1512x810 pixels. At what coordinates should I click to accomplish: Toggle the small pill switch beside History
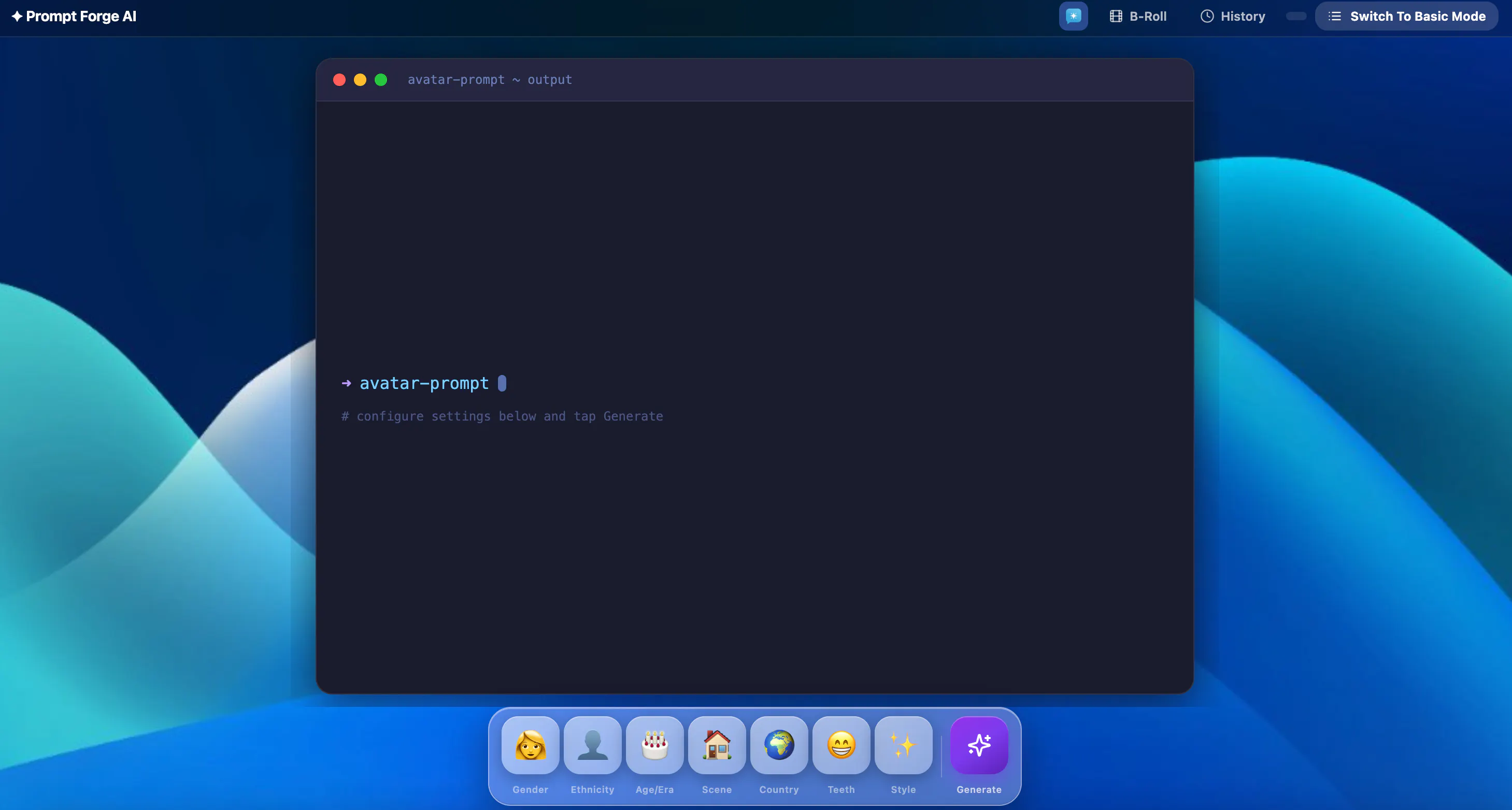(x=1296, y=16)
